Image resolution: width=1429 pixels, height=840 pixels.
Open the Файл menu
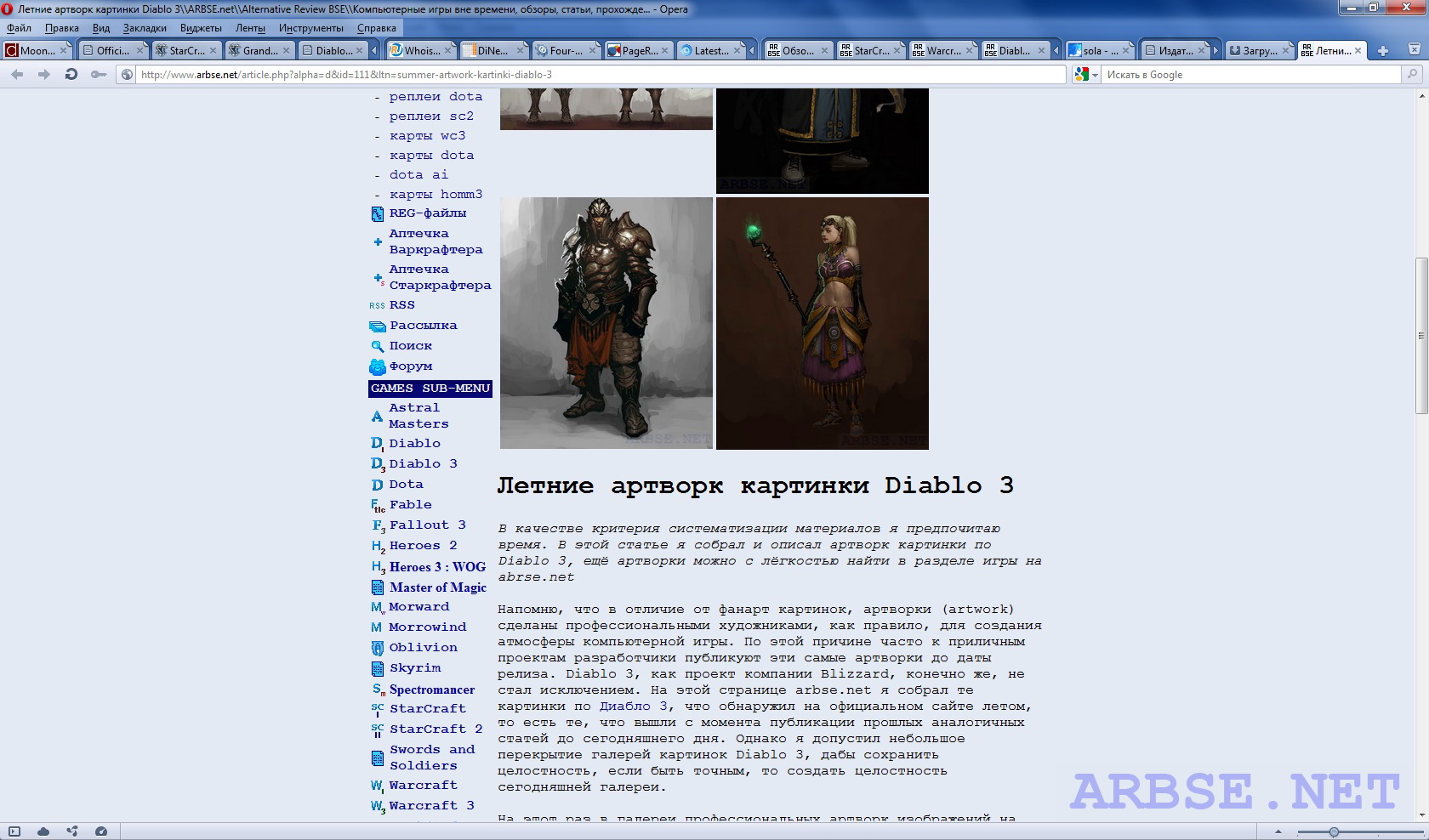[19, 28]
